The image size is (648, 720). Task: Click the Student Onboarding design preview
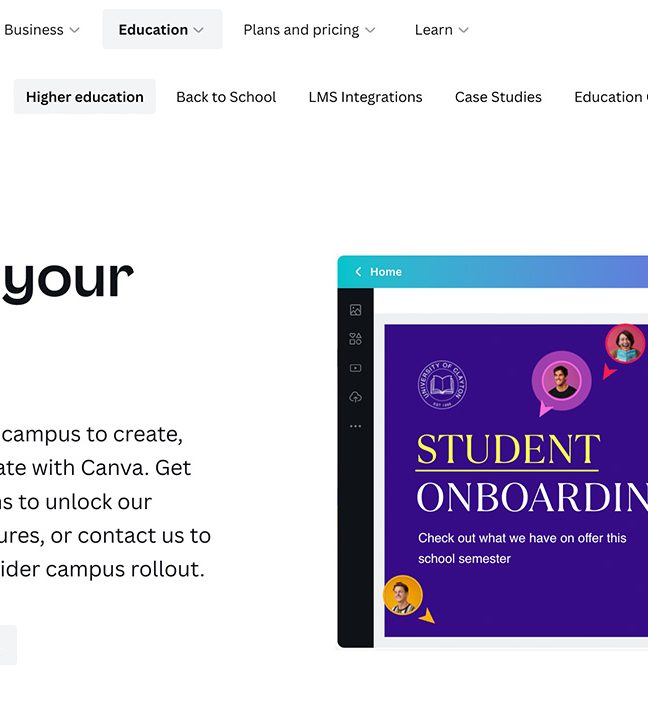(516, 480)
